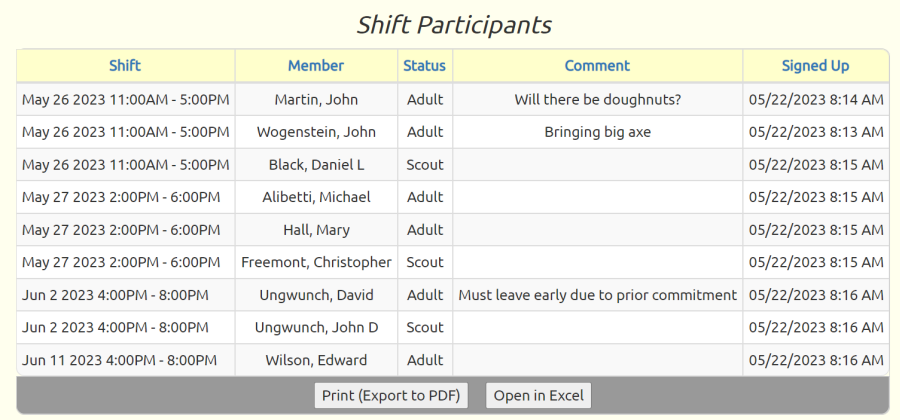The width and height of the screenshot is (900, 420).
Task: Click Print (Export to PDF) button
Action: click(x=391, y=396)
